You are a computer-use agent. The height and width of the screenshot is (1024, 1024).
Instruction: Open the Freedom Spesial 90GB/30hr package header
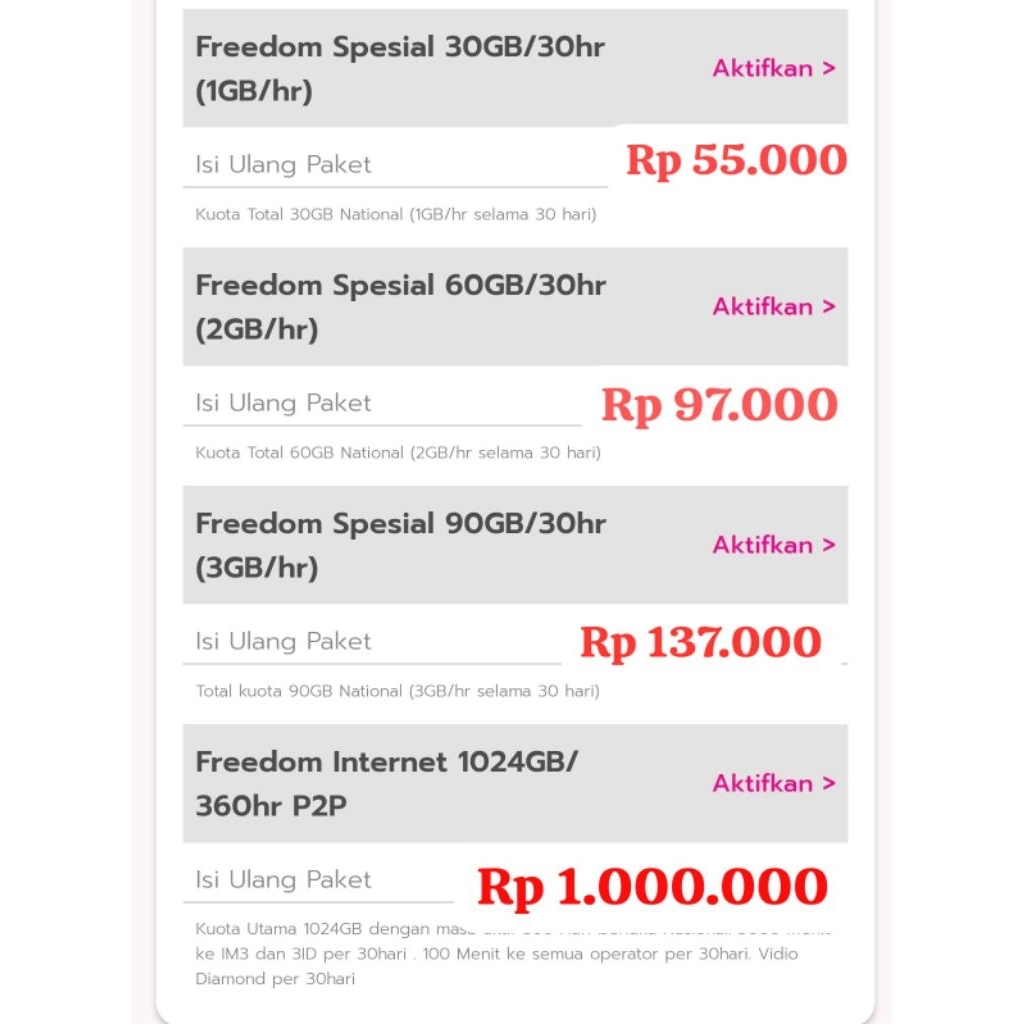(400, 543)
